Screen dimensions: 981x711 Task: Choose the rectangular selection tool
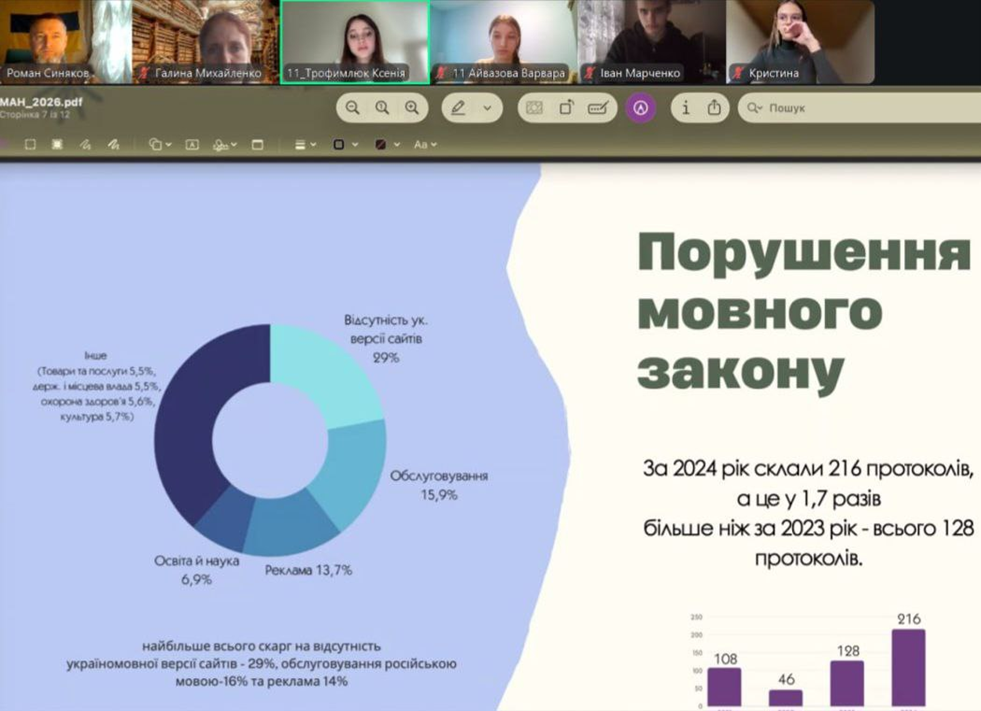(x=30, y=145)
